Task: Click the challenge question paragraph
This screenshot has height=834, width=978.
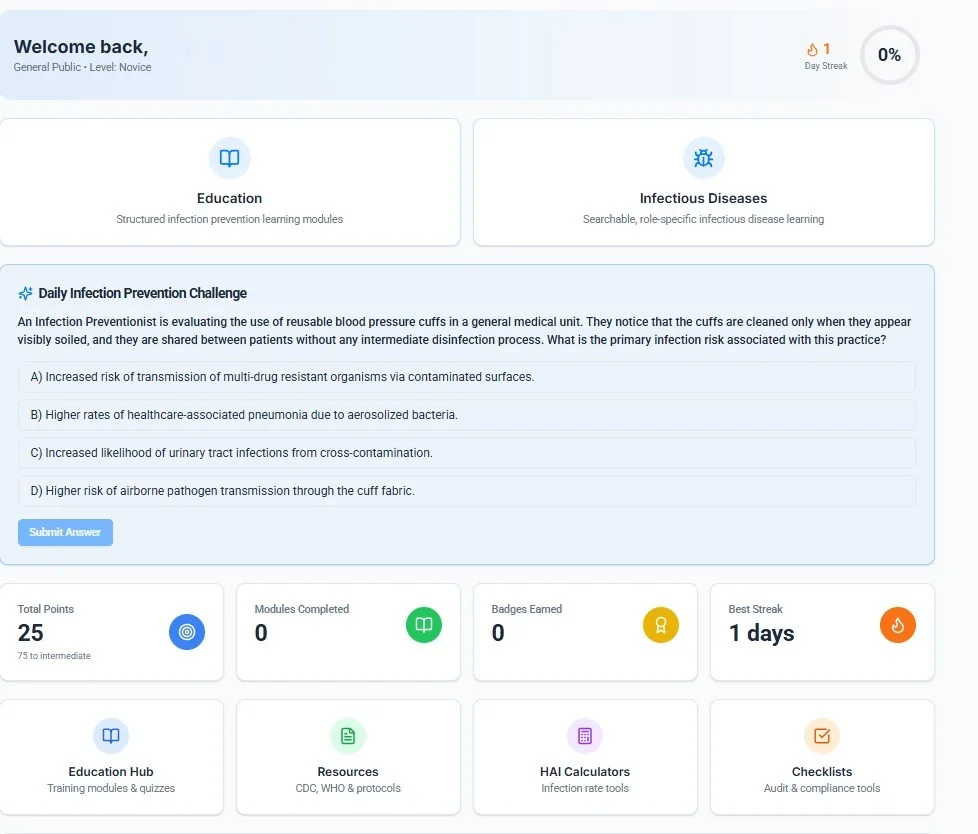Action: click(464, 331)
